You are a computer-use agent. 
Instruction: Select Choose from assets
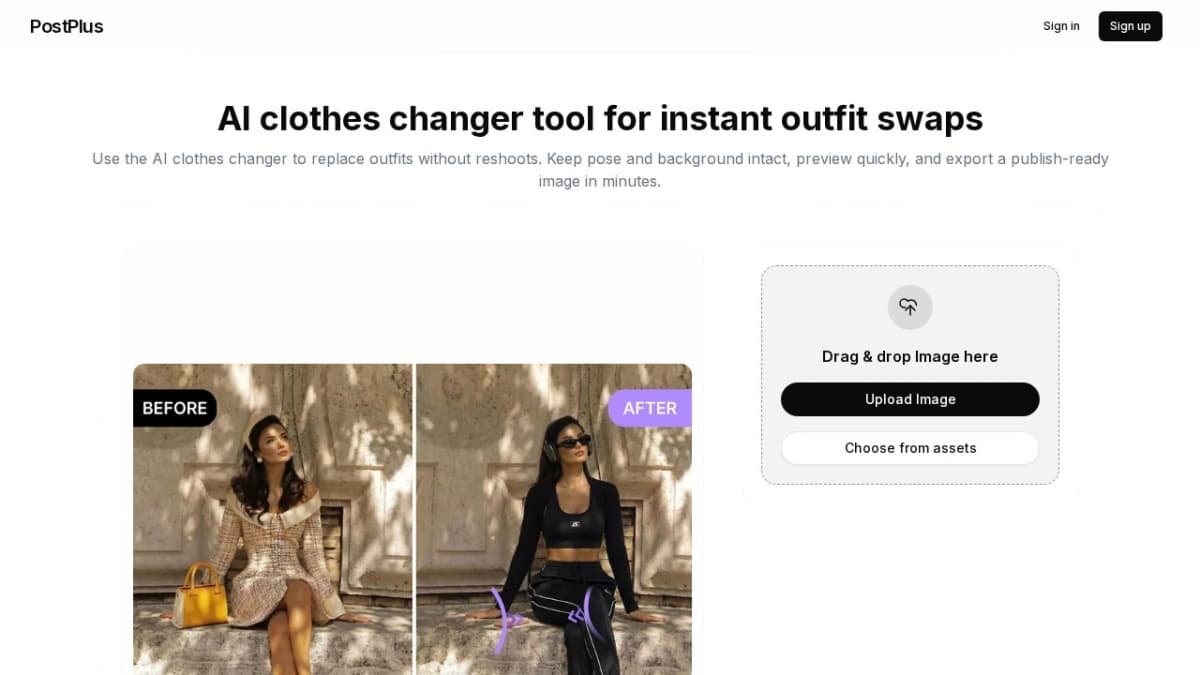910,448
